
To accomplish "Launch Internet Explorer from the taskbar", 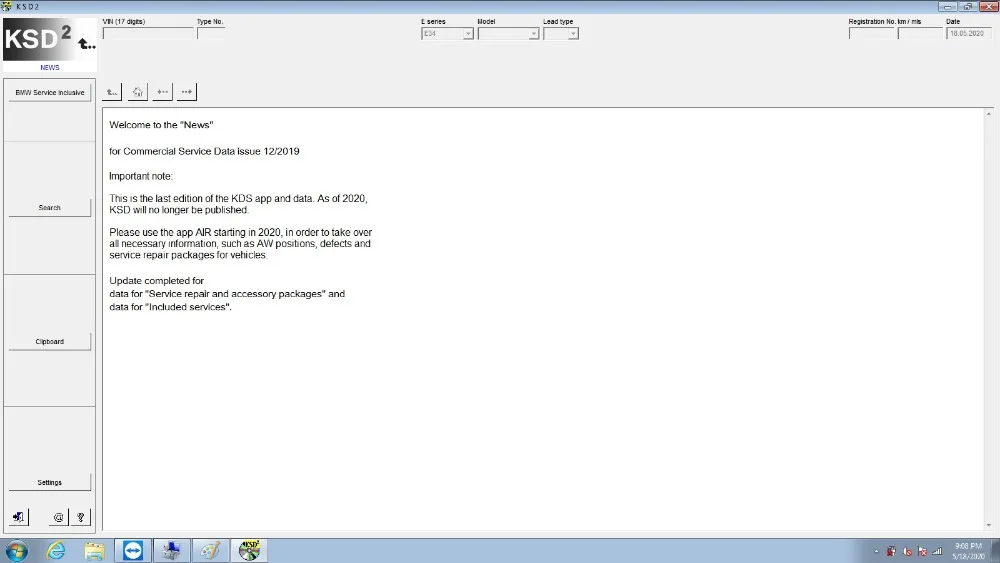I will 56,550.
